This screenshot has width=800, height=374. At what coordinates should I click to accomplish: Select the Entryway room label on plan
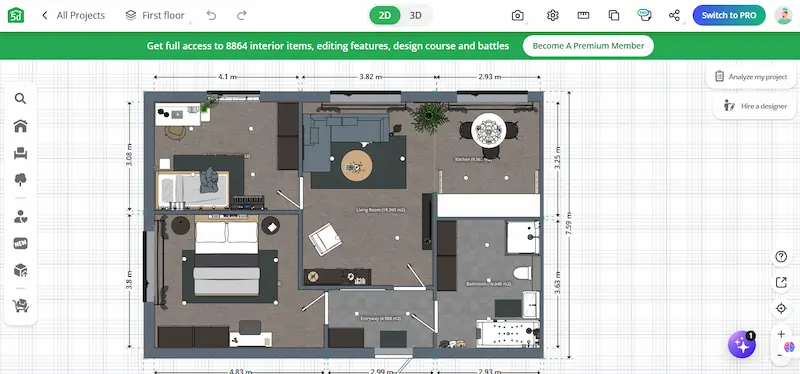pyautogui.click(x=380, y=318)
